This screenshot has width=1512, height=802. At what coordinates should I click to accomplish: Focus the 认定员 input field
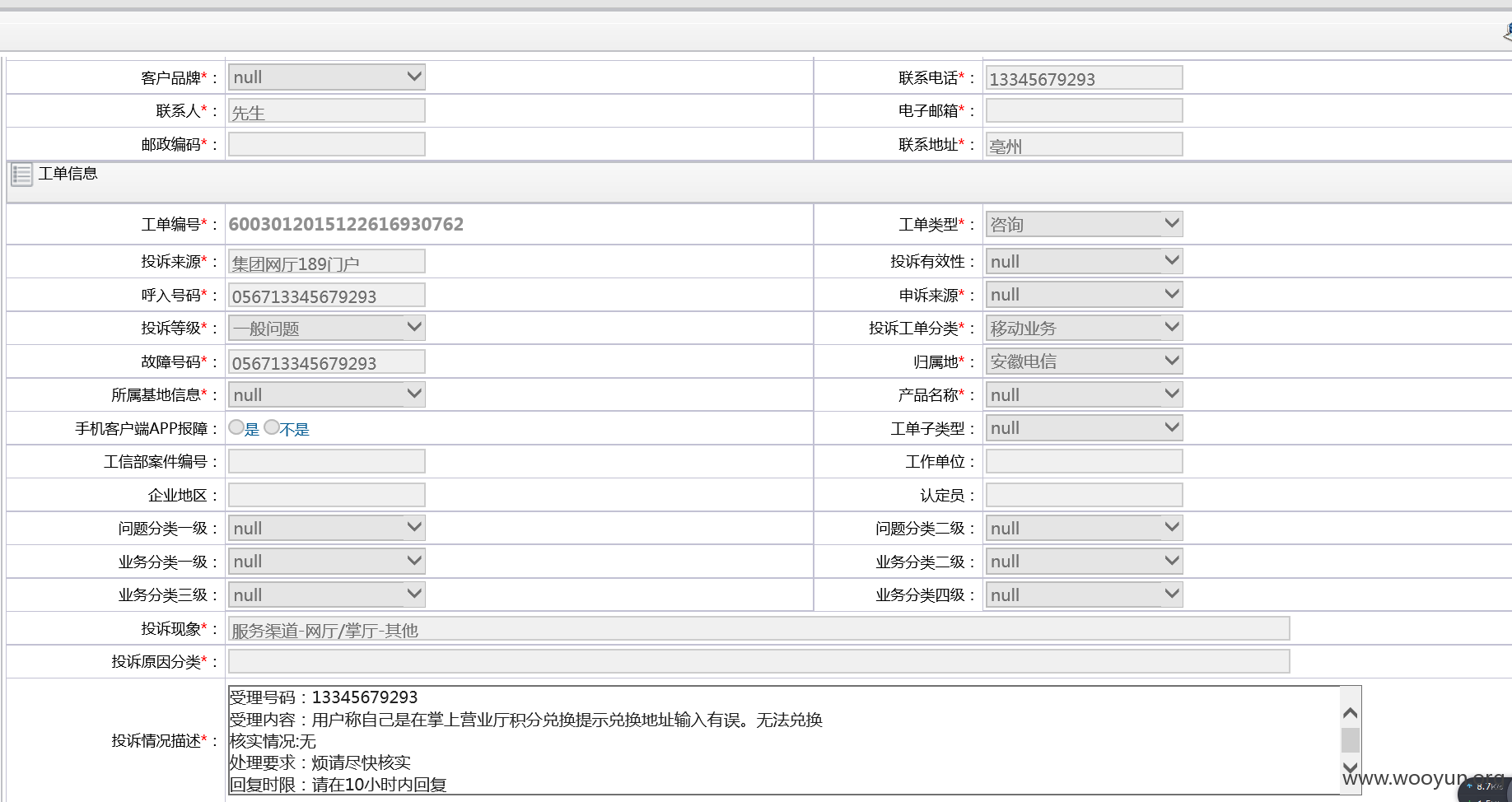click(x=1085, y=495)
